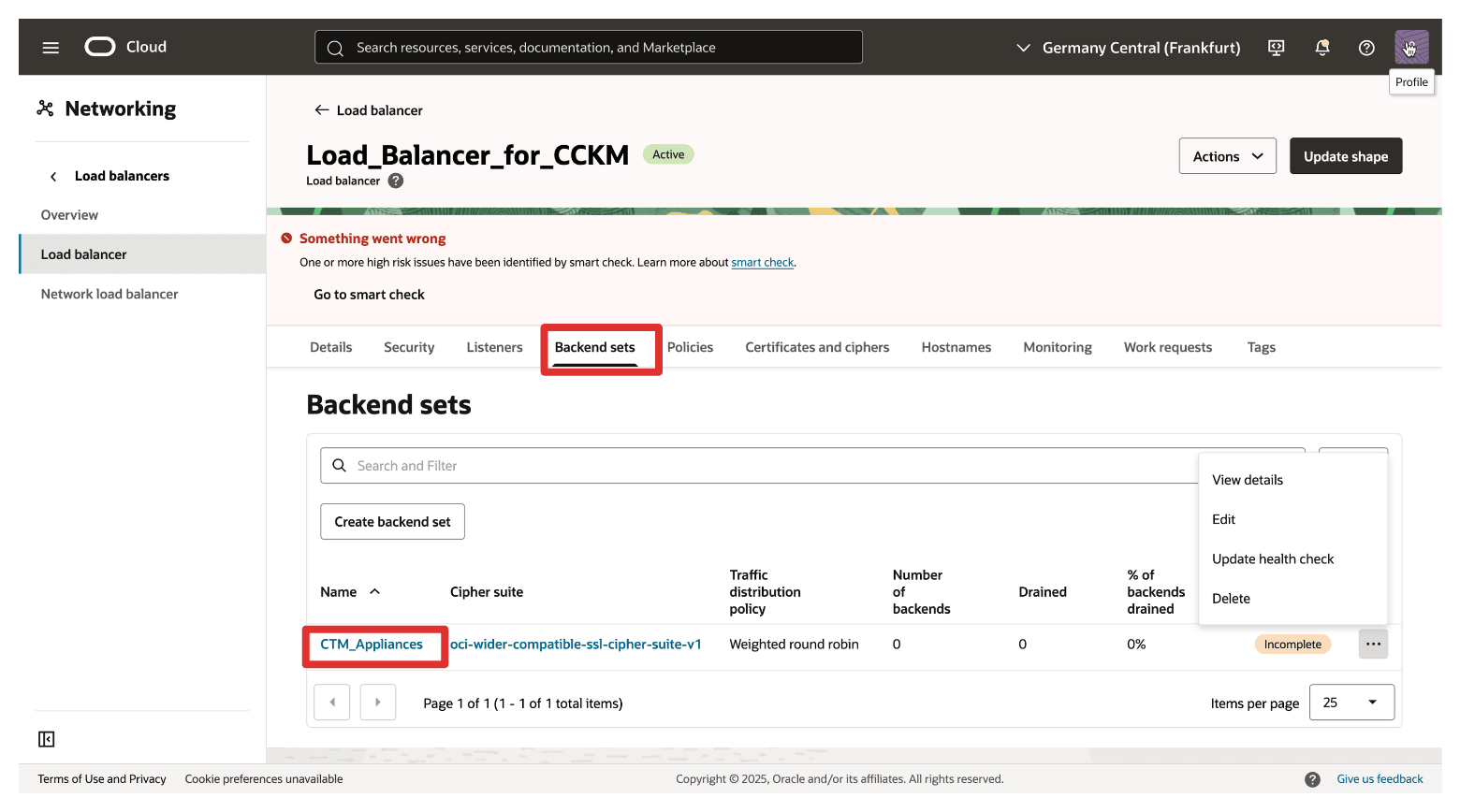This screenshot has height=812, width=1460.
Task: Go to previous page of backend sets
Action: tap(332, 702)
